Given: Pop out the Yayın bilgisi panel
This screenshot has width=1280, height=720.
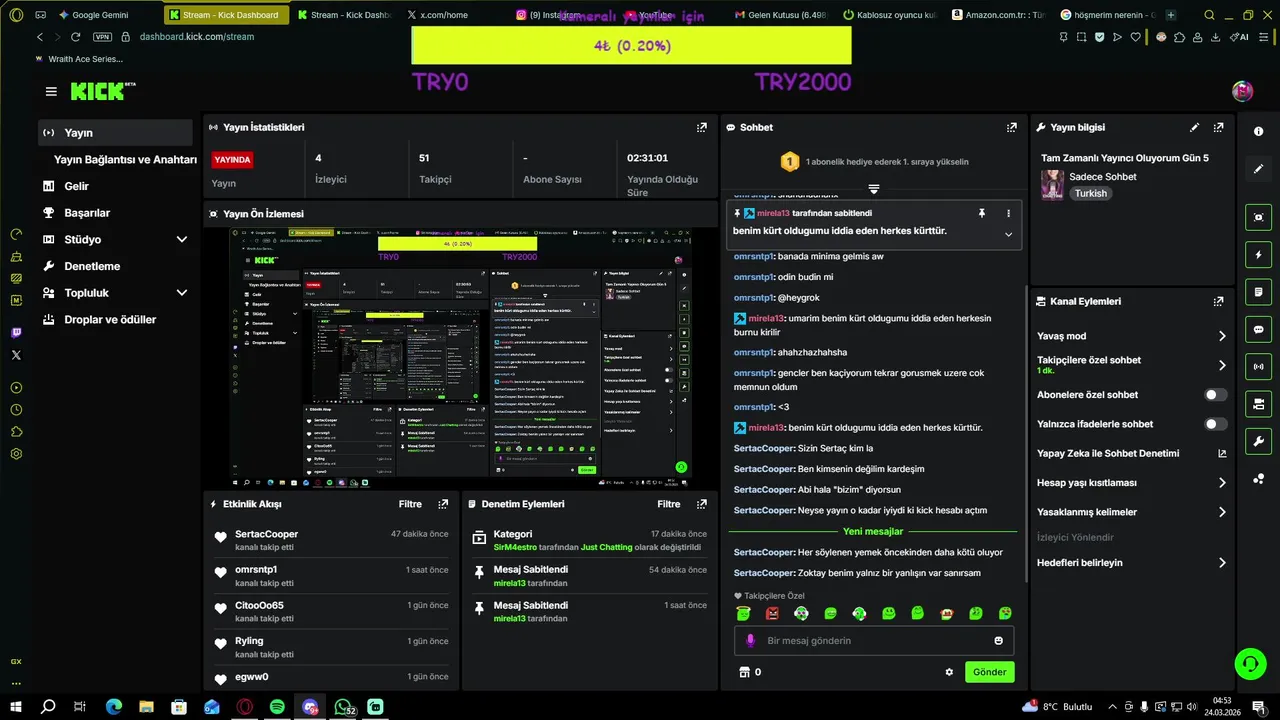Looking at the screenshot, I should (1218, 127).
